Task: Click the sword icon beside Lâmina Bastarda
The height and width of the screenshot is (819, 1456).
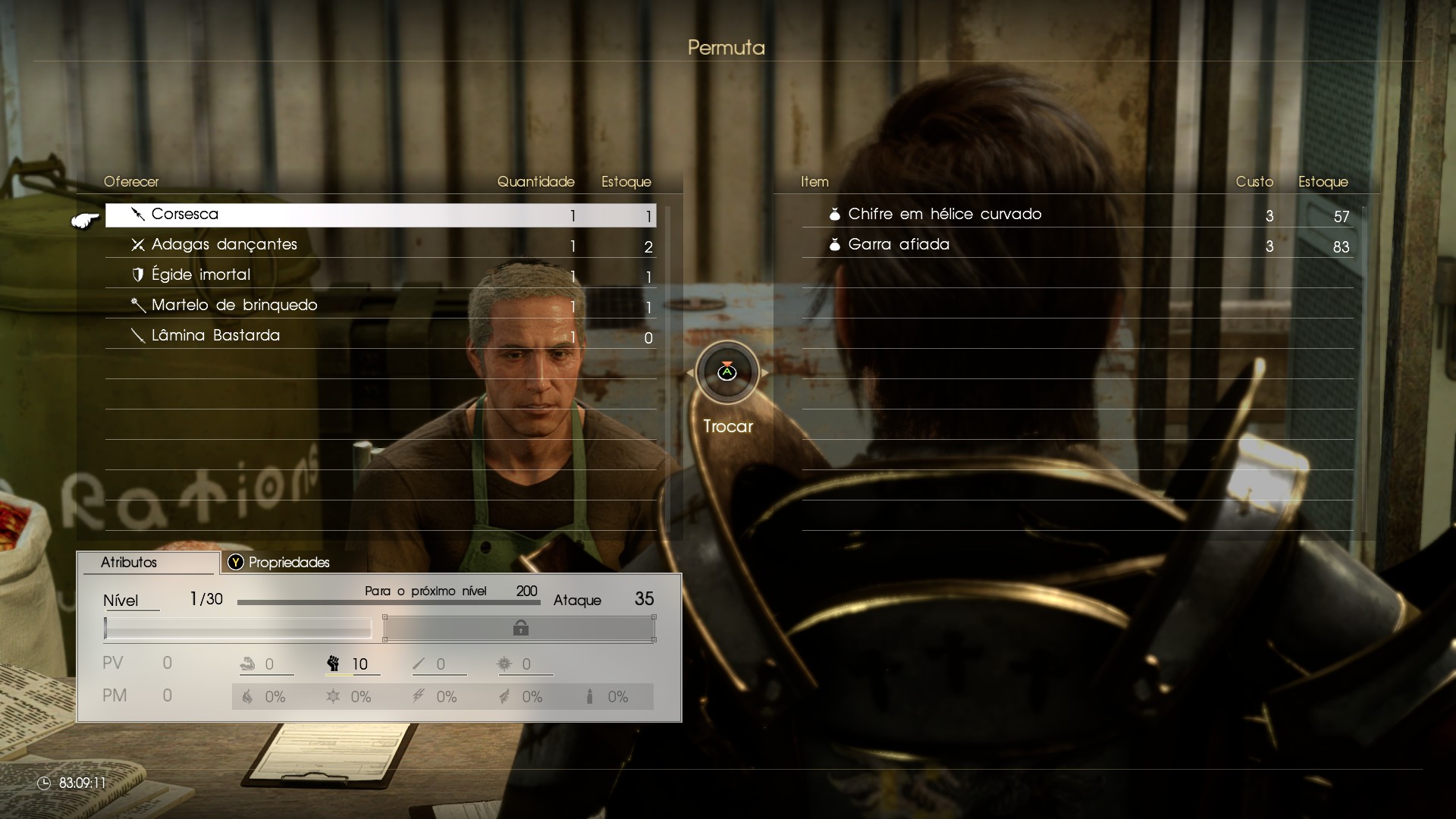Action: click(x=137, y=336)
